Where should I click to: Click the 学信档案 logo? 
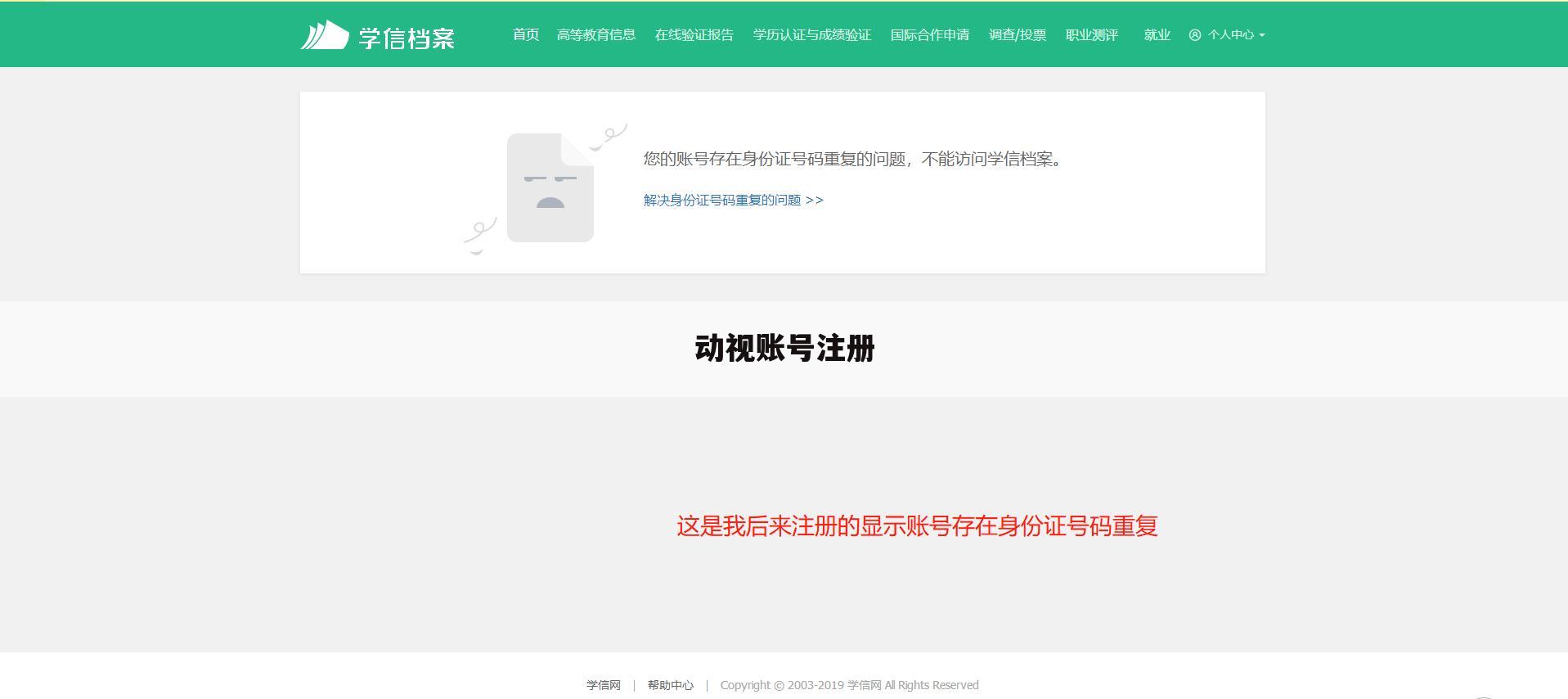[377, 36]
